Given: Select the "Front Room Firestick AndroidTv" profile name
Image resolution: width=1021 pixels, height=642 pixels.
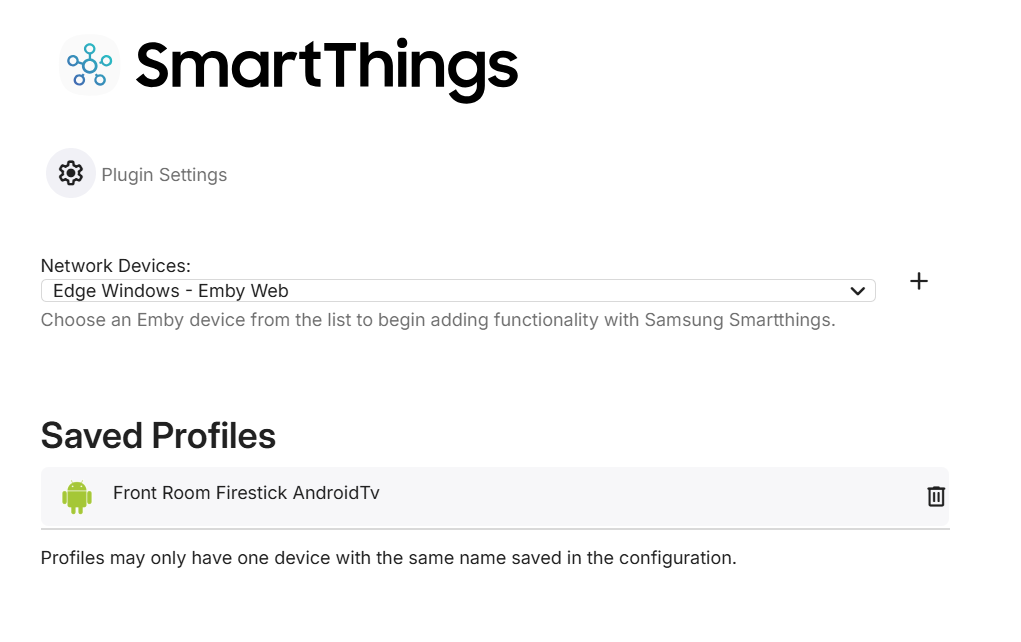Looking at the screenshot, I should 246,493.
